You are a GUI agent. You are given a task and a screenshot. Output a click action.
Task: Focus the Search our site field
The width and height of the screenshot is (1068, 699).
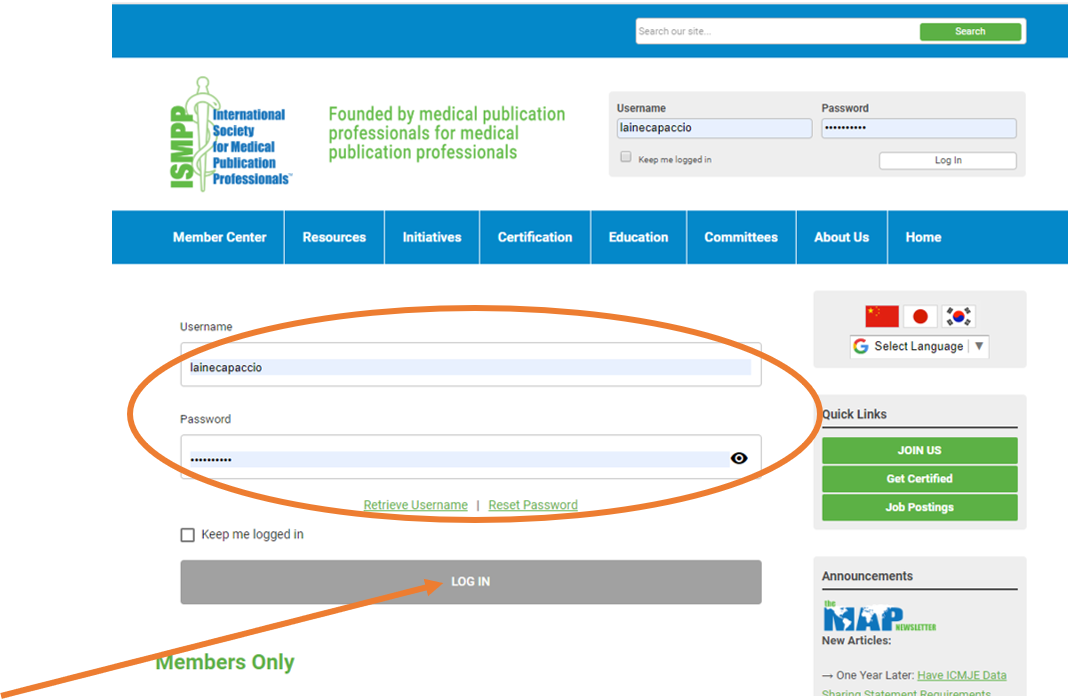point(777,31)
